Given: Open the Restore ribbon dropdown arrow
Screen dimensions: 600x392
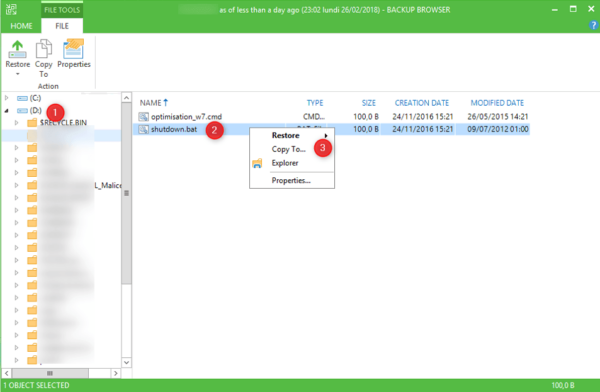Looking at the screenshot, I should (x=17, y=74).
